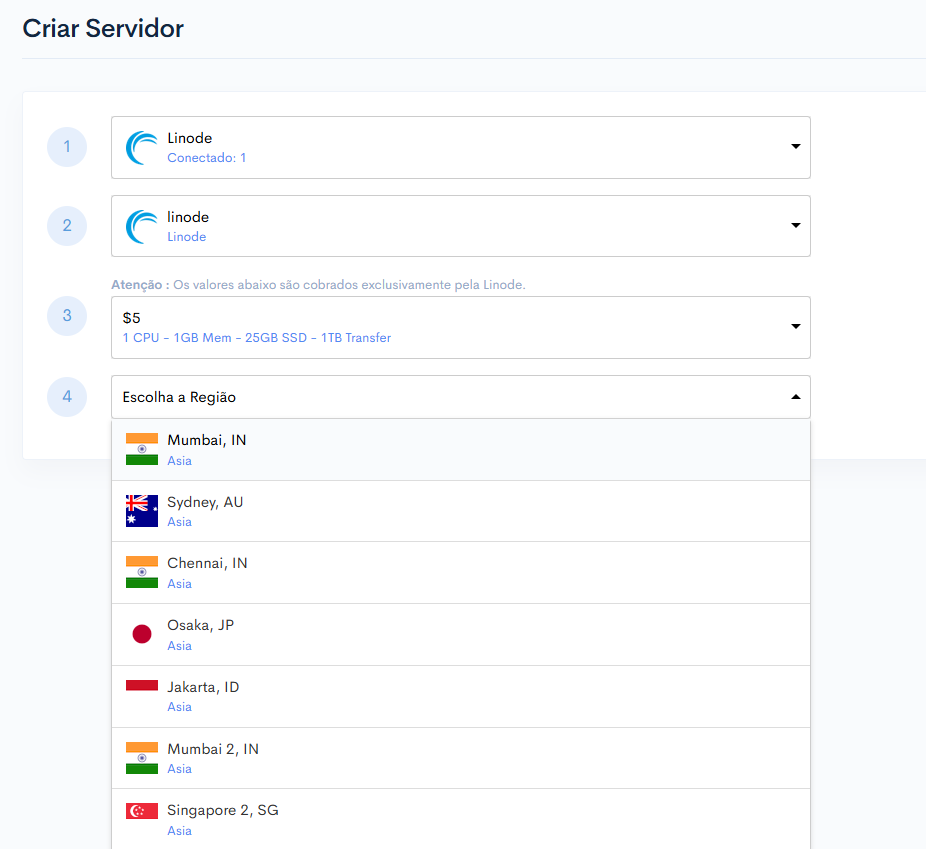Viewport: 926px width, 849px height.
Task: Click the 'Asia' label under Singapore 2, SG
Action: click(x=180, y=831)
